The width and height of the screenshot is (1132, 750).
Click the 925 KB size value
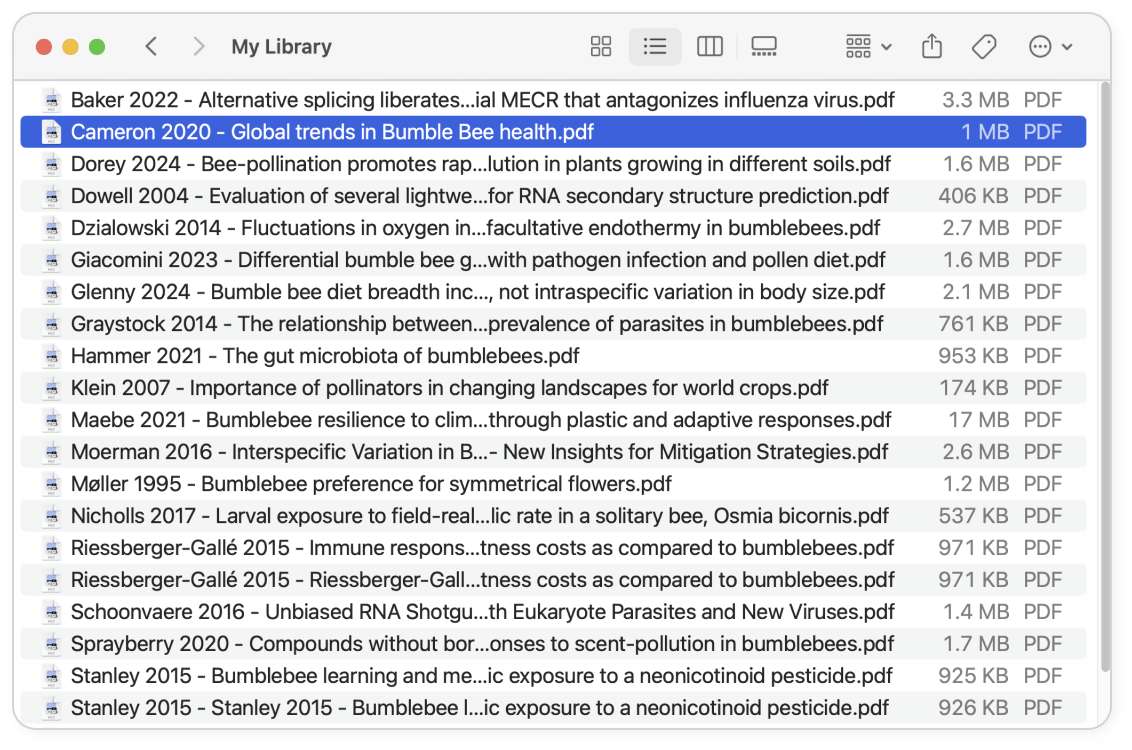point(973,676)
